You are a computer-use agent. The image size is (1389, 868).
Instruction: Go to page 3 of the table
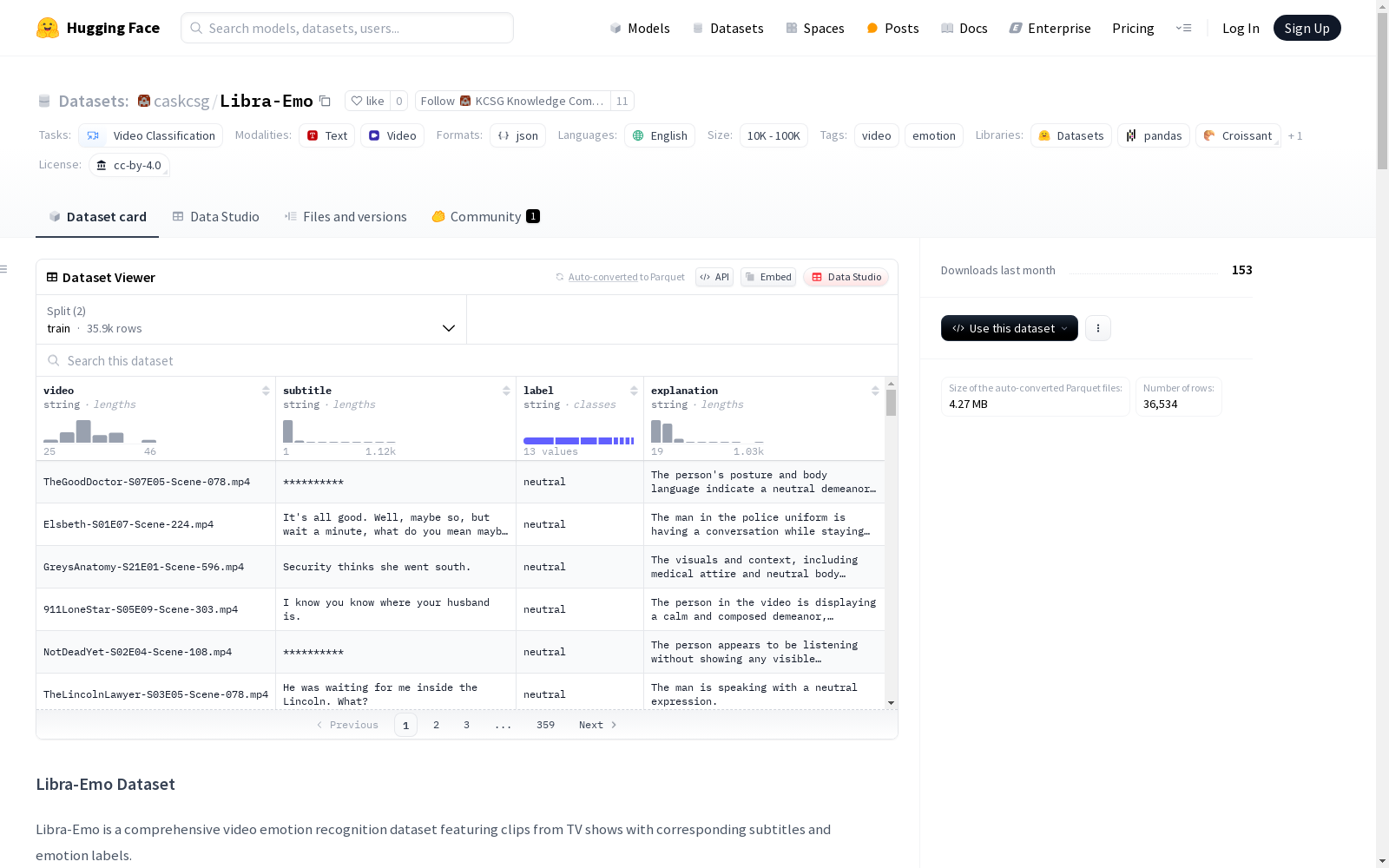[x=466, y=725]
